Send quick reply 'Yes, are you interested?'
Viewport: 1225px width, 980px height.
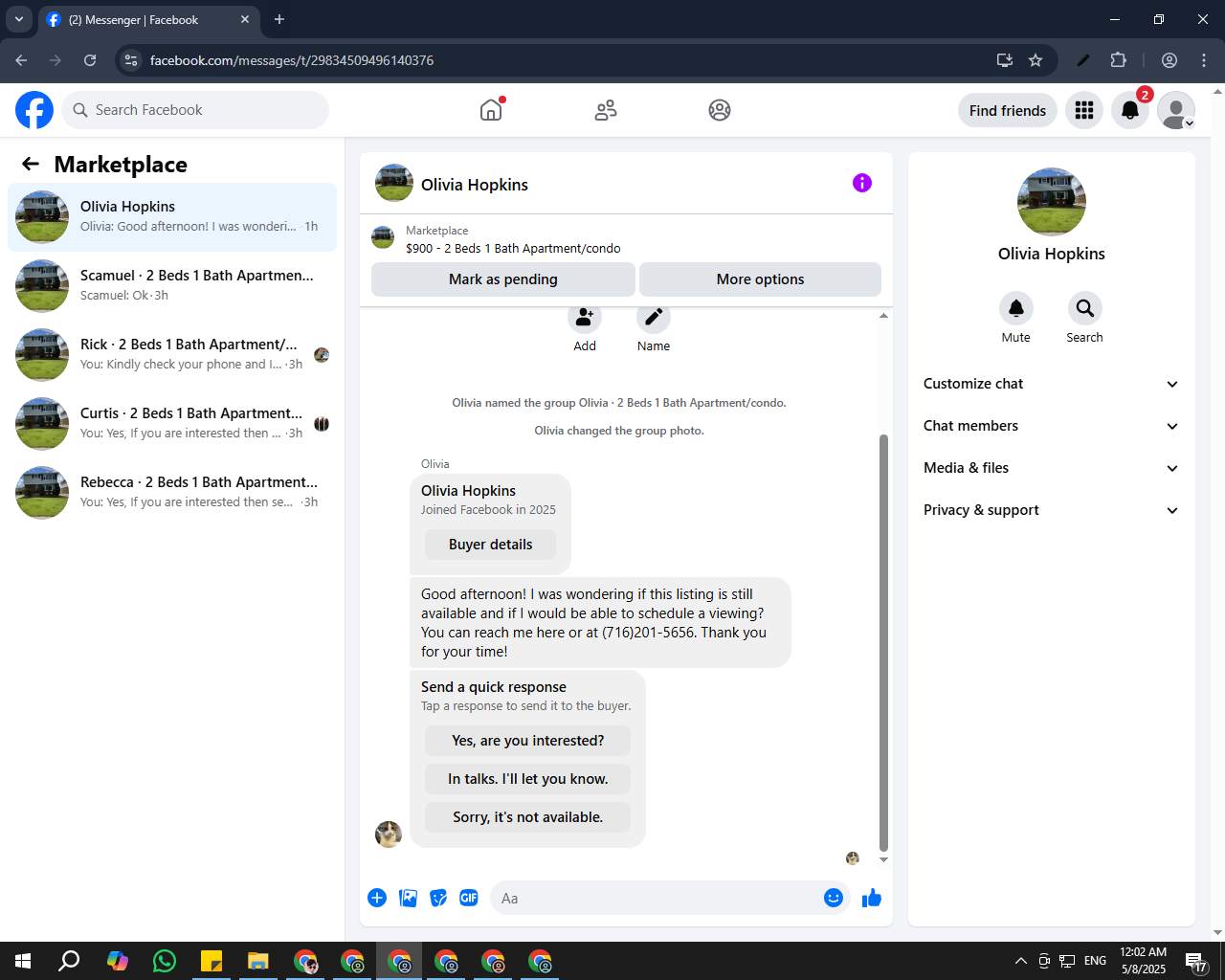click(528, 741)
